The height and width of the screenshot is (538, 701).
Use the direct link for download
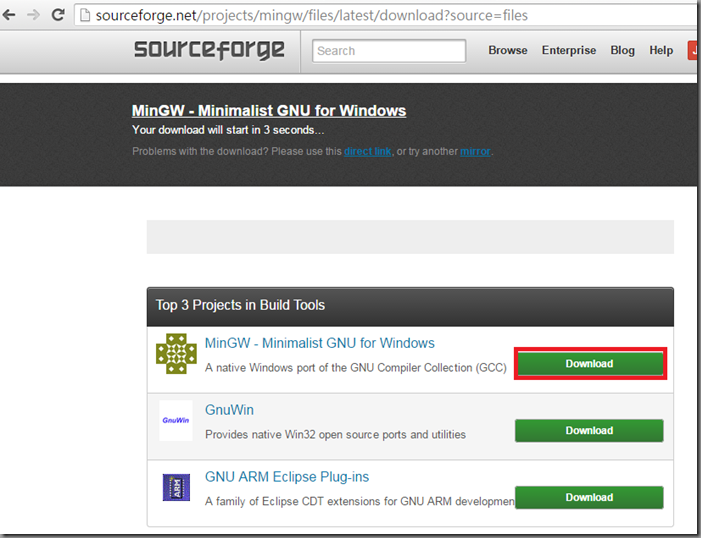(x=367, y=151)
